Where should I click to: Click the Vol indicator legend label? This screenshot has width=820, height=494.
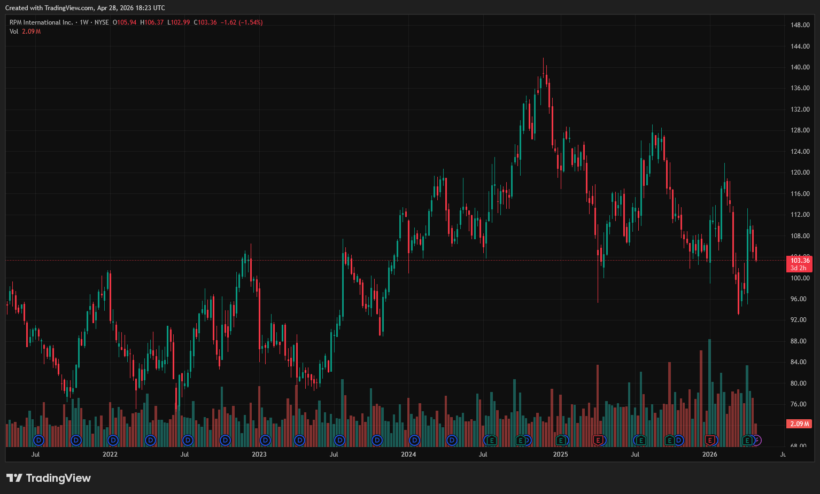(x=14, y=31)
